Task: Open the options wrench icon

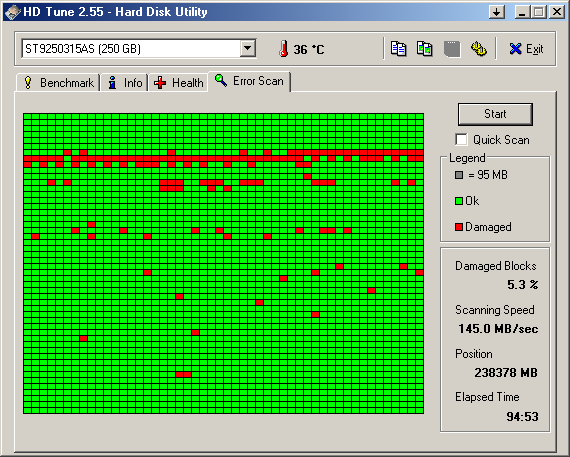Action: tap(479, 49)
